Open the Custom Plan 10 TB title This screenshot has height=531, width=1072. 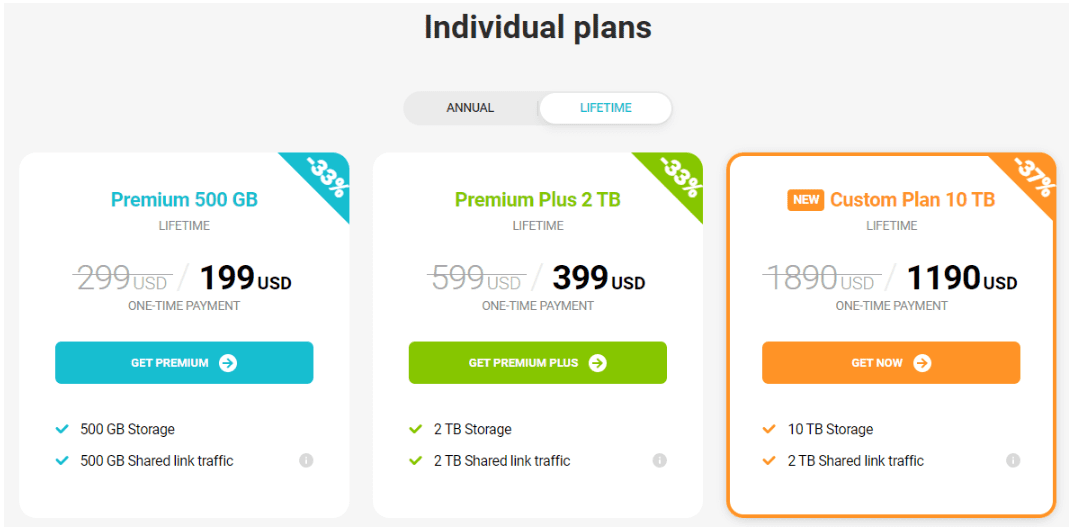(x=912, y=200)
